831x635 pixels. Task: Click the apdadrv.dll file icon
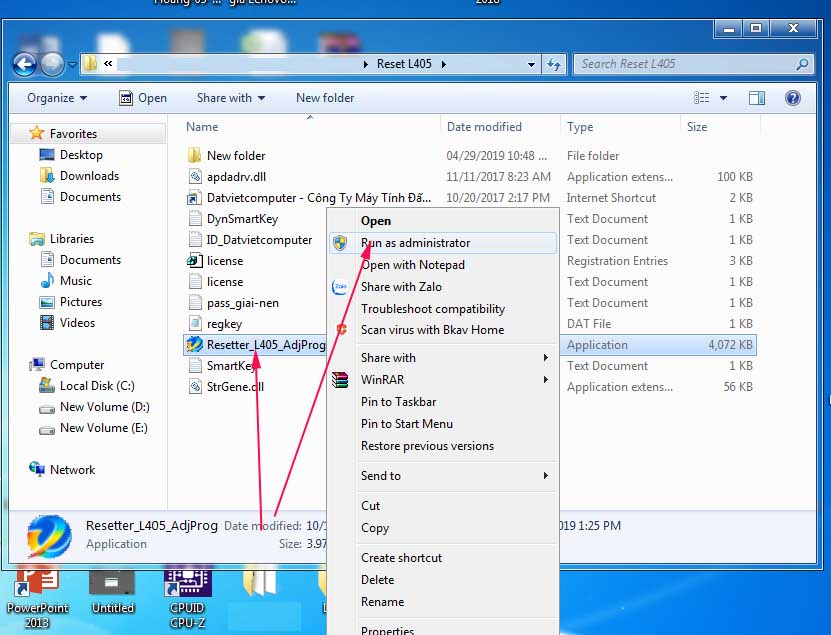[195, 177]
